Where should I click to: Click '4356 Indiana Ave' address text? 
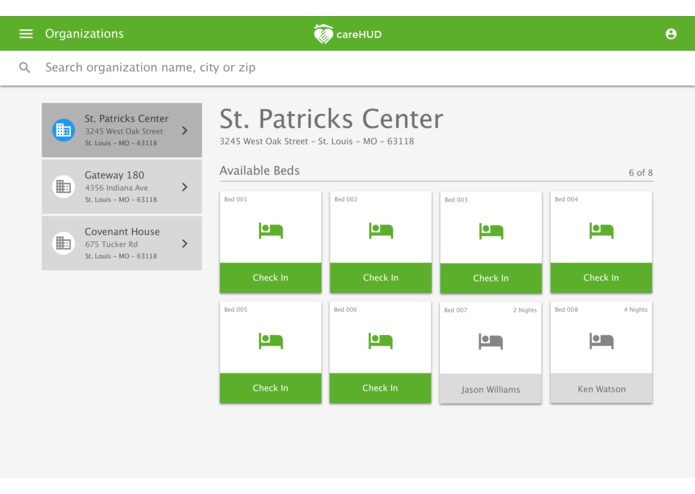pyautogui.click(x=117, y=188)
